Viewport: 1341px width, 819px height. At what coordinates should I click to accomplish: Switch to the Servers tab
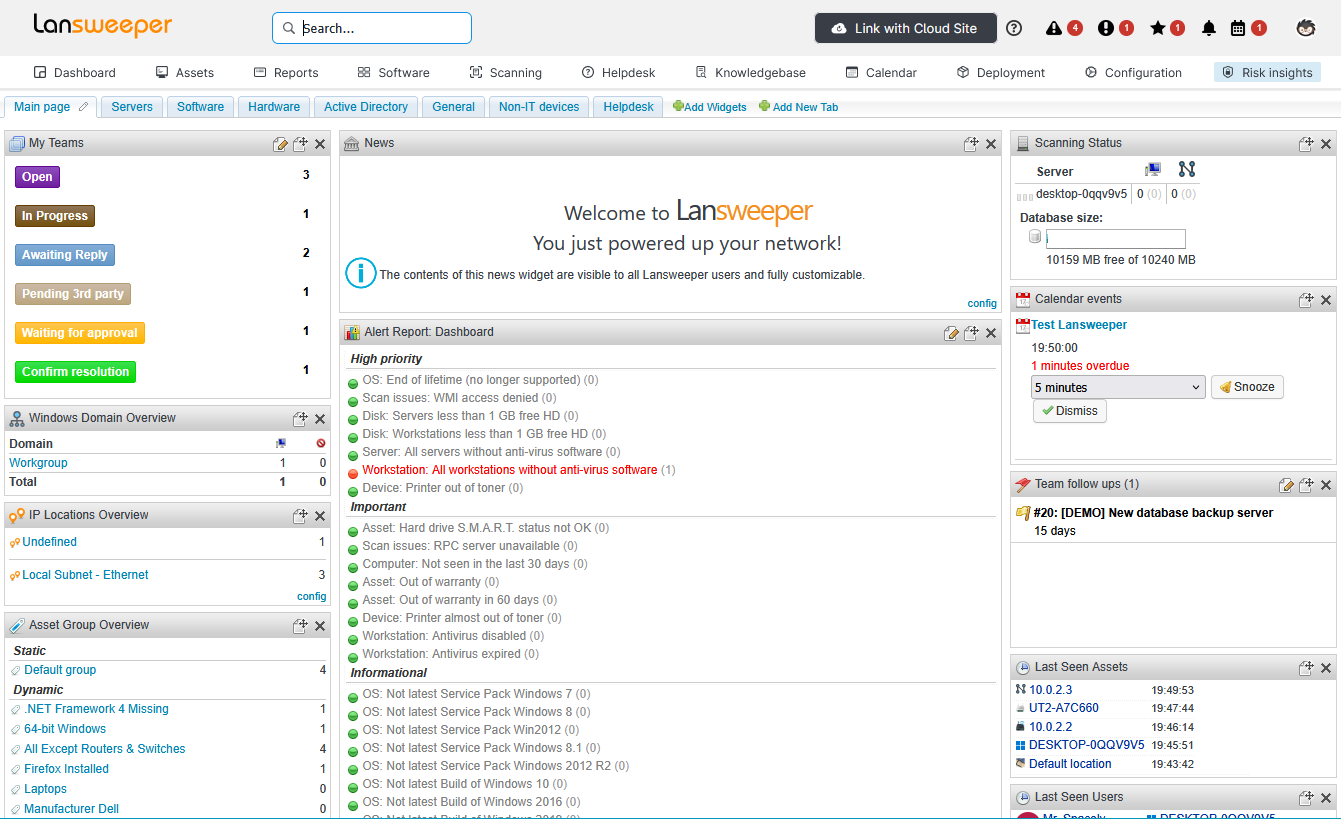[132, 107]
